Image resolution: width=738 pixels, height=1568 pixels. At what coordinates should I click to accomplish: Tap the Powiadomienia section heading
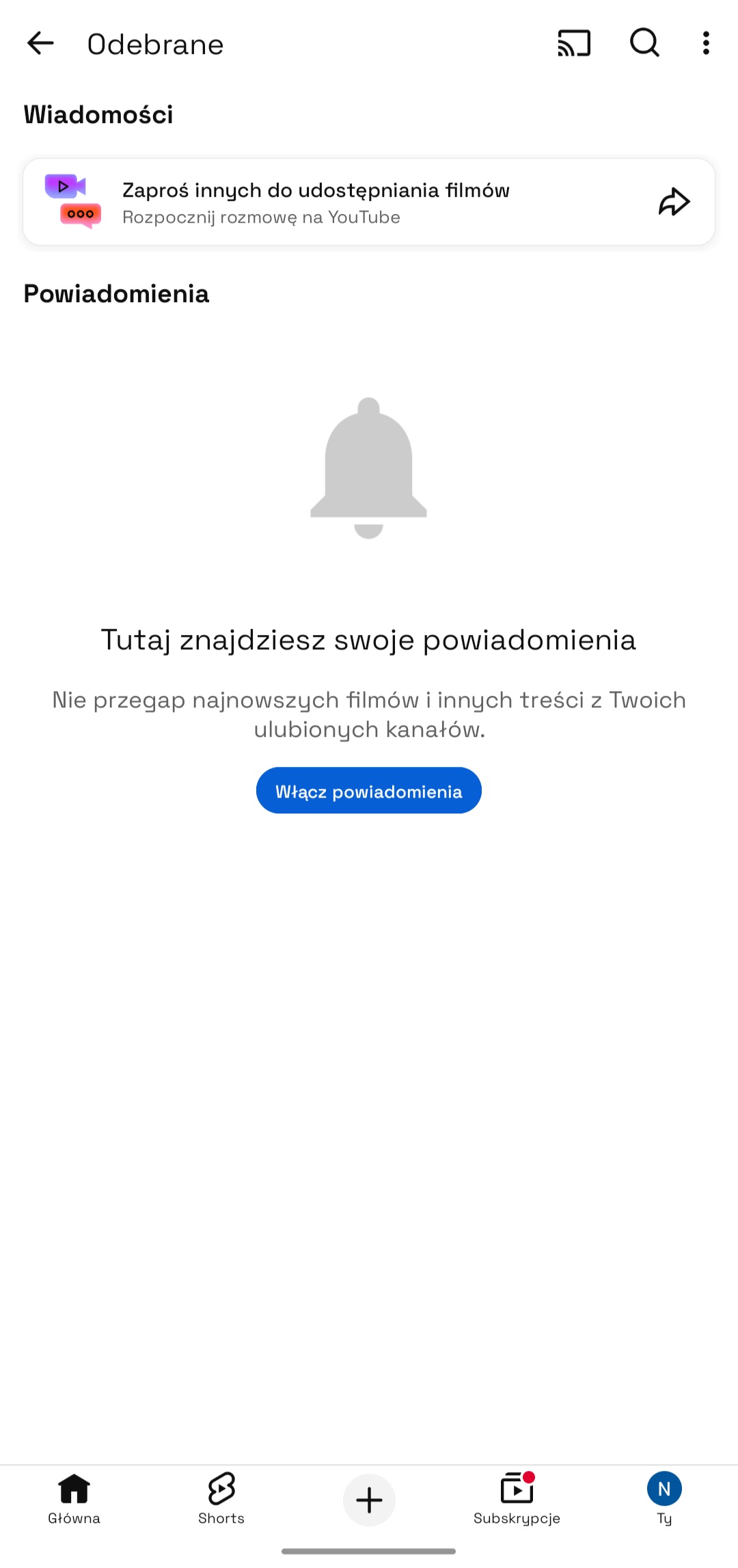116,293
